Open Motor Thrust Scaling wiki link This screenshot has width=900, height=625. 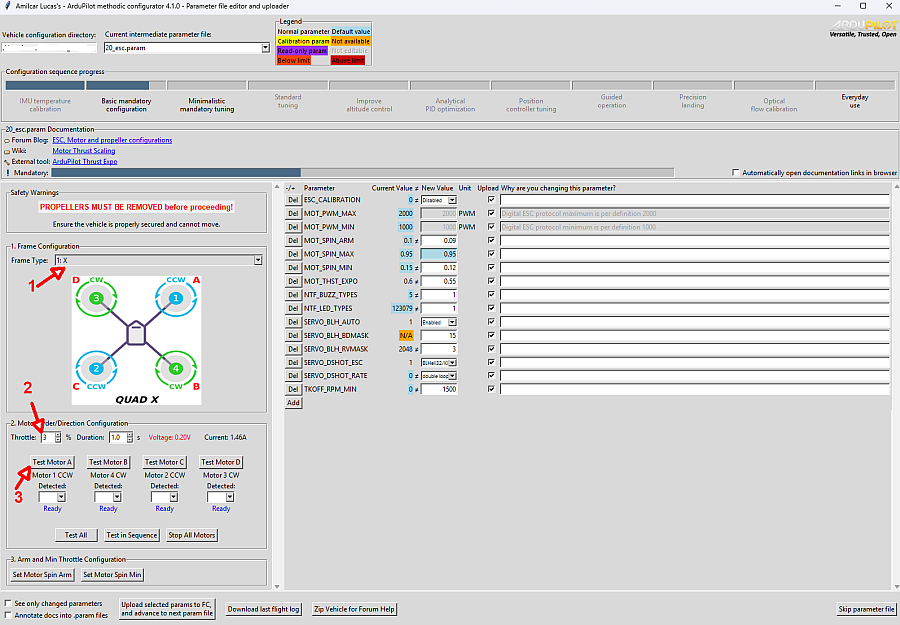point(84,151)
